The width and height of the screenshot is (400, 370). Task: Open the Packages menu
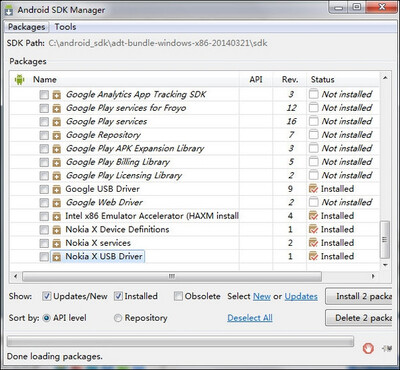[x=27, y=27]
